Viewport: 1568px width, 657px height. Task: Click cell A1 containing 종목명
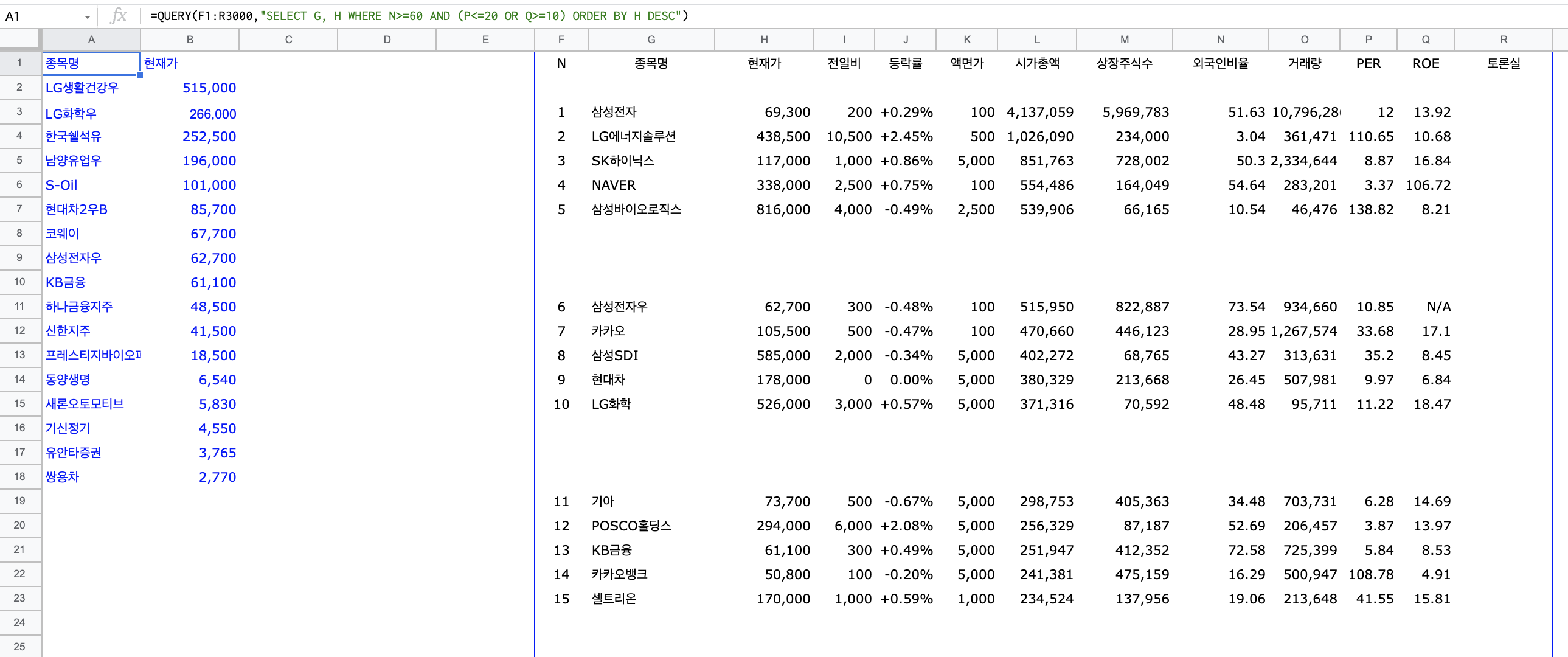(x=91, y=63)
